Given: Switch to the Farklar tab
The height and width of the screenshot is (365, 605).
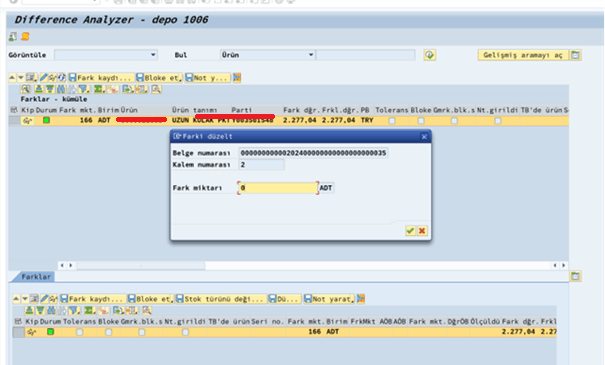Looking at the screenshot, I should pyautogui.click(x=36, y=277).
